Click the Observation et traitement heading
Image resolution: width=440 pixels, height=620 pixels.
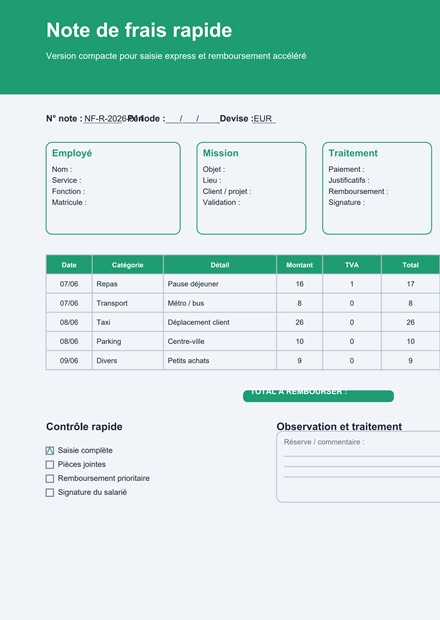[x=339, y=427]
